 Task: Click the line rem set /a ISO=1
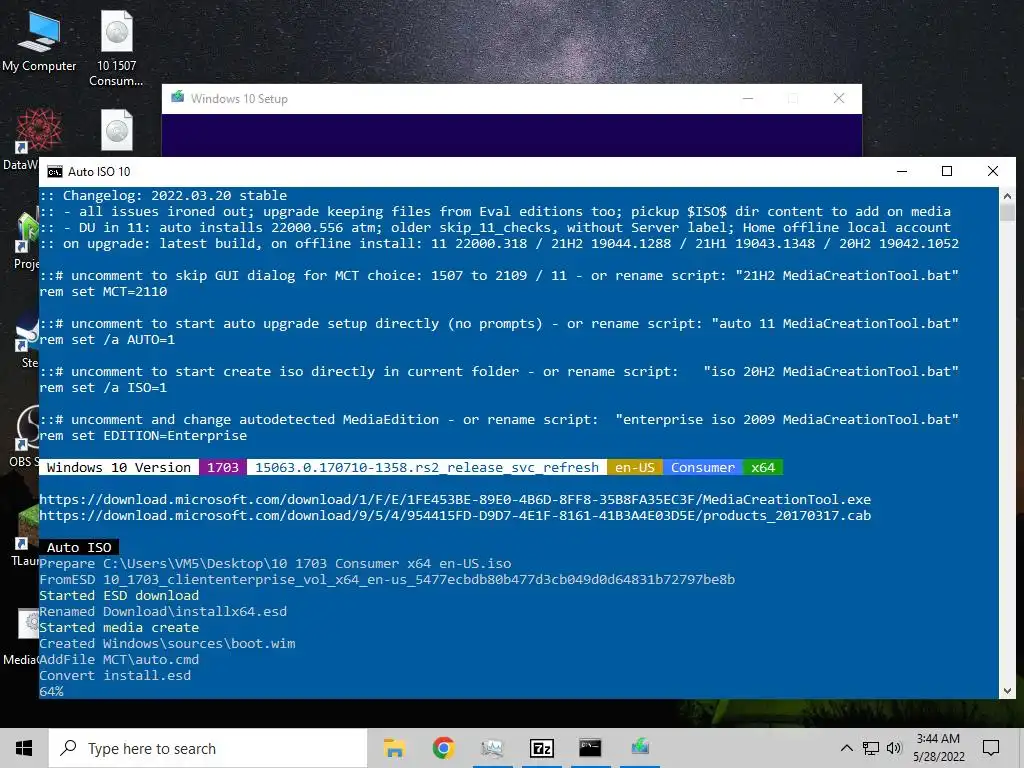(x=103, y=388)
